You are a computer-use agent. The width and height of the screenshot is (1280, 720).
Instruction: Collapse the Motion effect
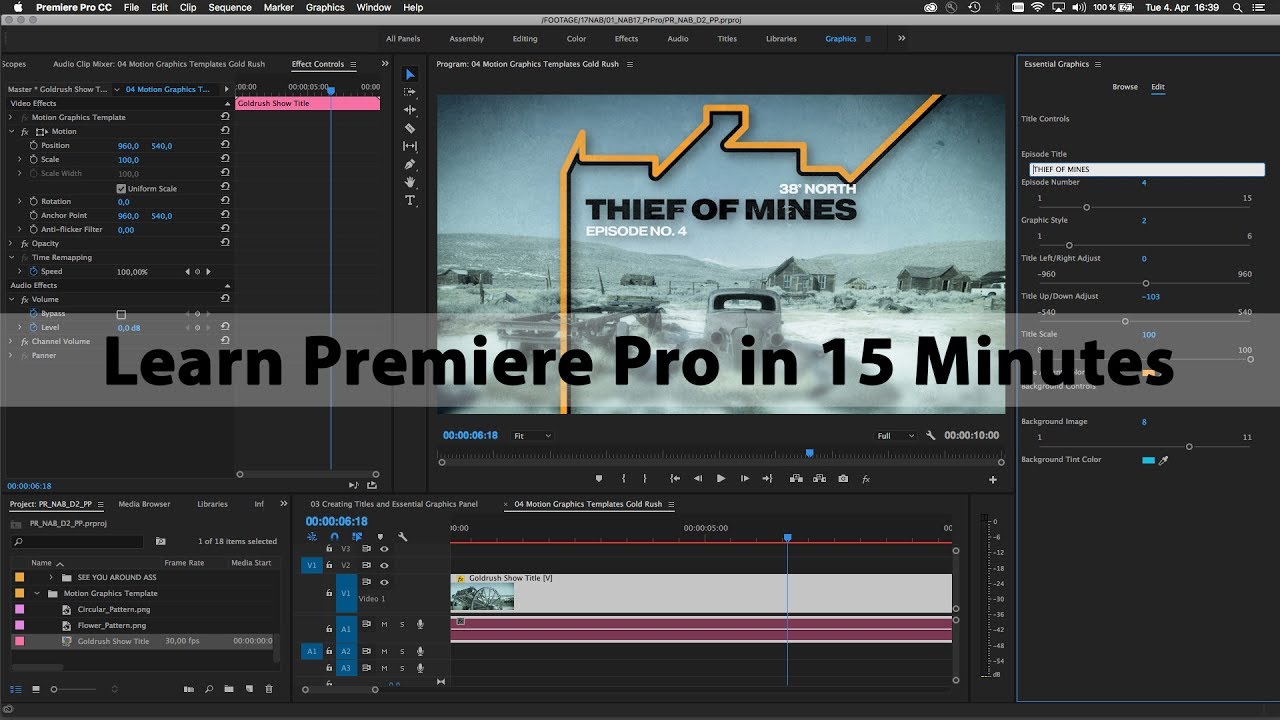(11, 132)
